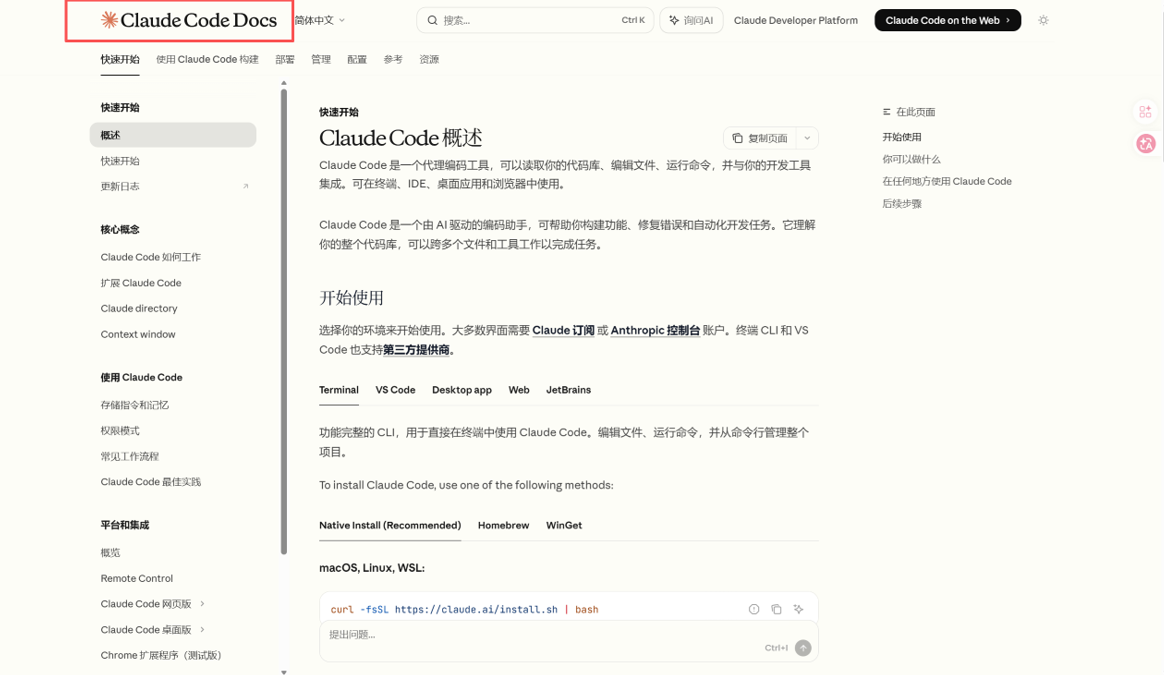Open the 使用 Claude Code 构建 tab
Screen dimensions: 1164x675
tap(207, 59)
